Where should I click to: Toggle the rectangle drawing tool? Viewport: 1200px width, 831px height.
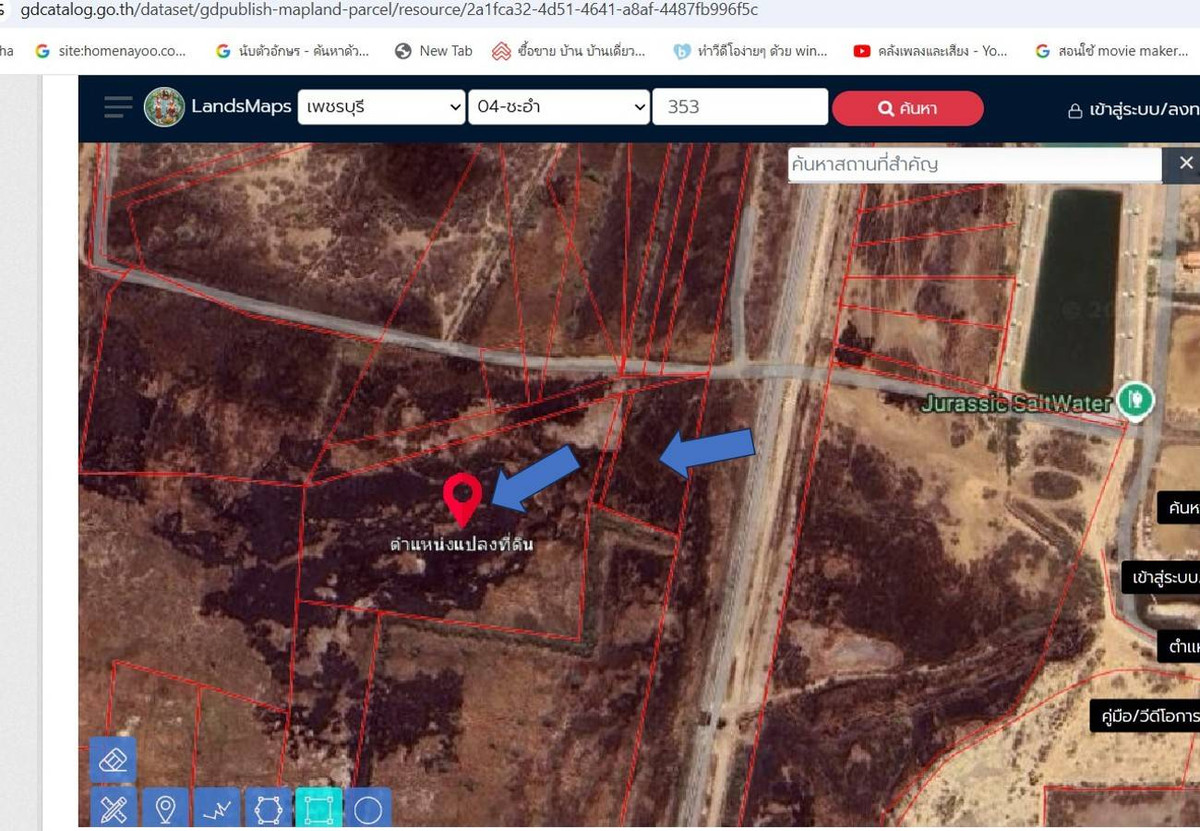pos(318,808)
